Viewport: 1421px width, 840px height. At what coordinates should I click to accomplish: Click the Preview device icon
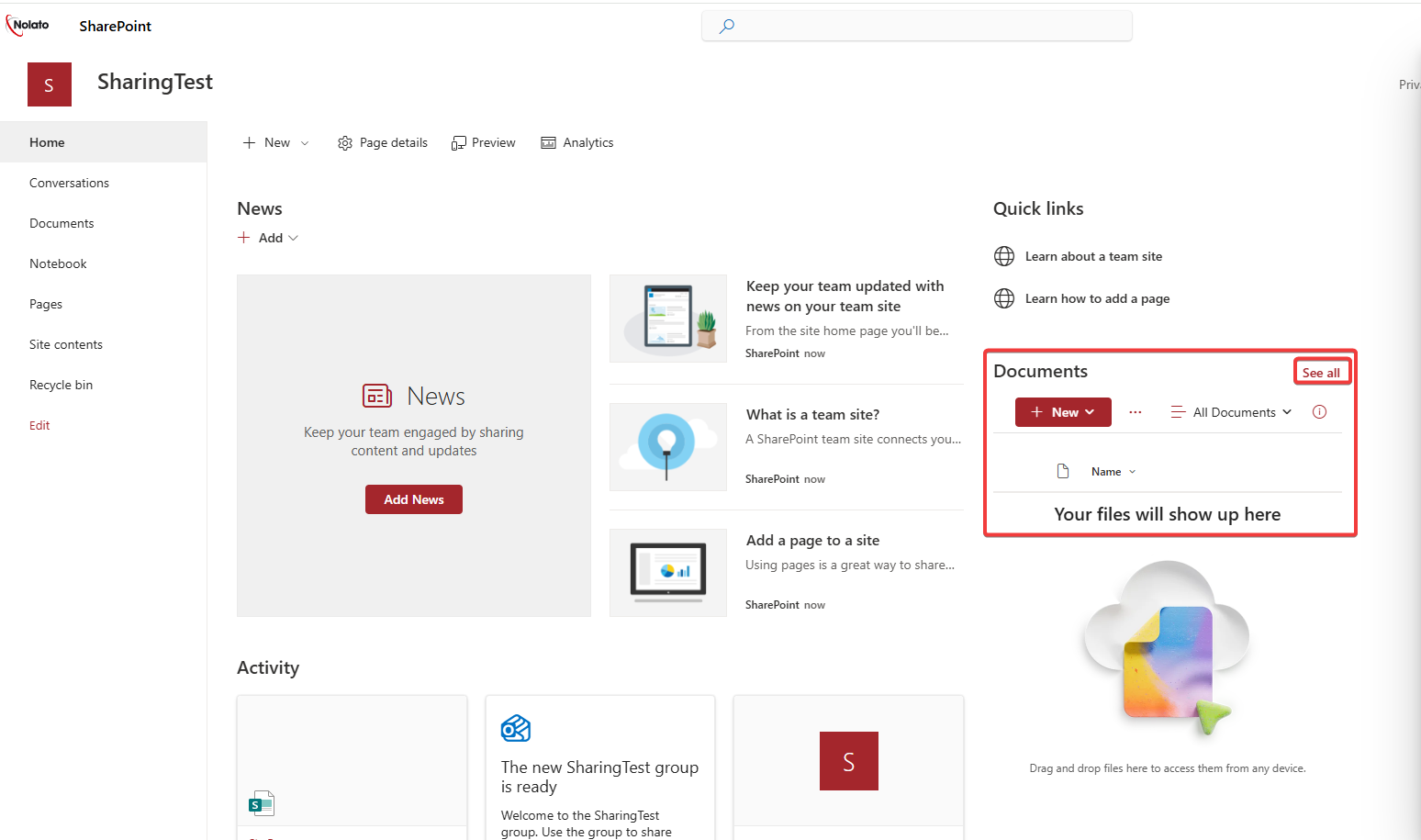[x=459, y=143]
